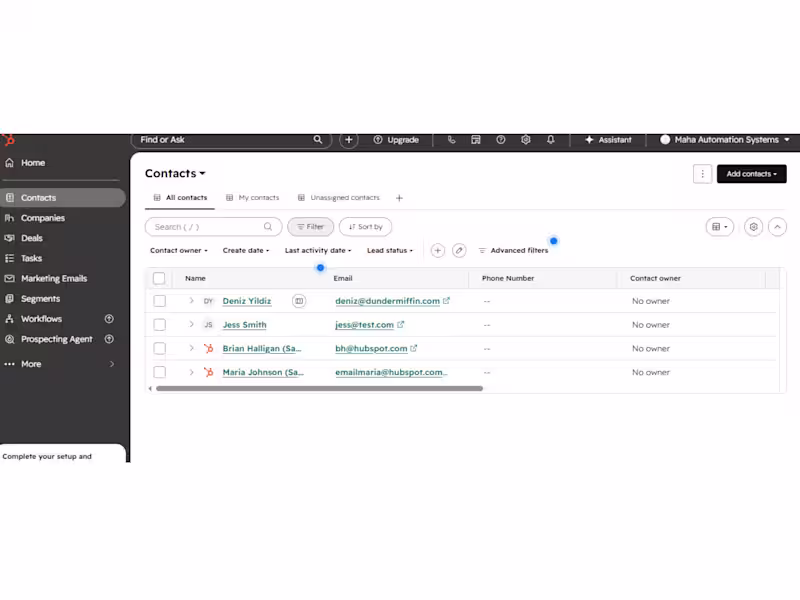Open table settings gear icon

point(753,227)
